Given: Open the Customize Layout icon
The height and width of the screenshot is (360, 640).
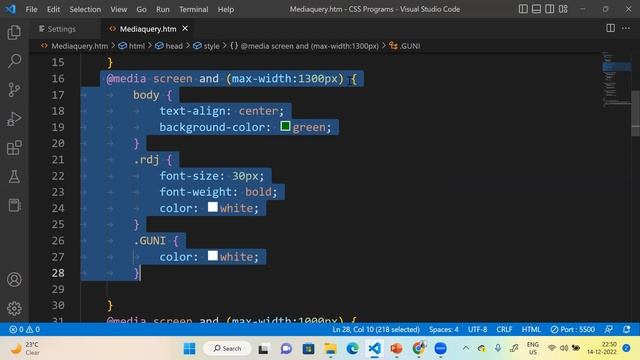Looking at the screenshot, I should click(x=563, y=9).
